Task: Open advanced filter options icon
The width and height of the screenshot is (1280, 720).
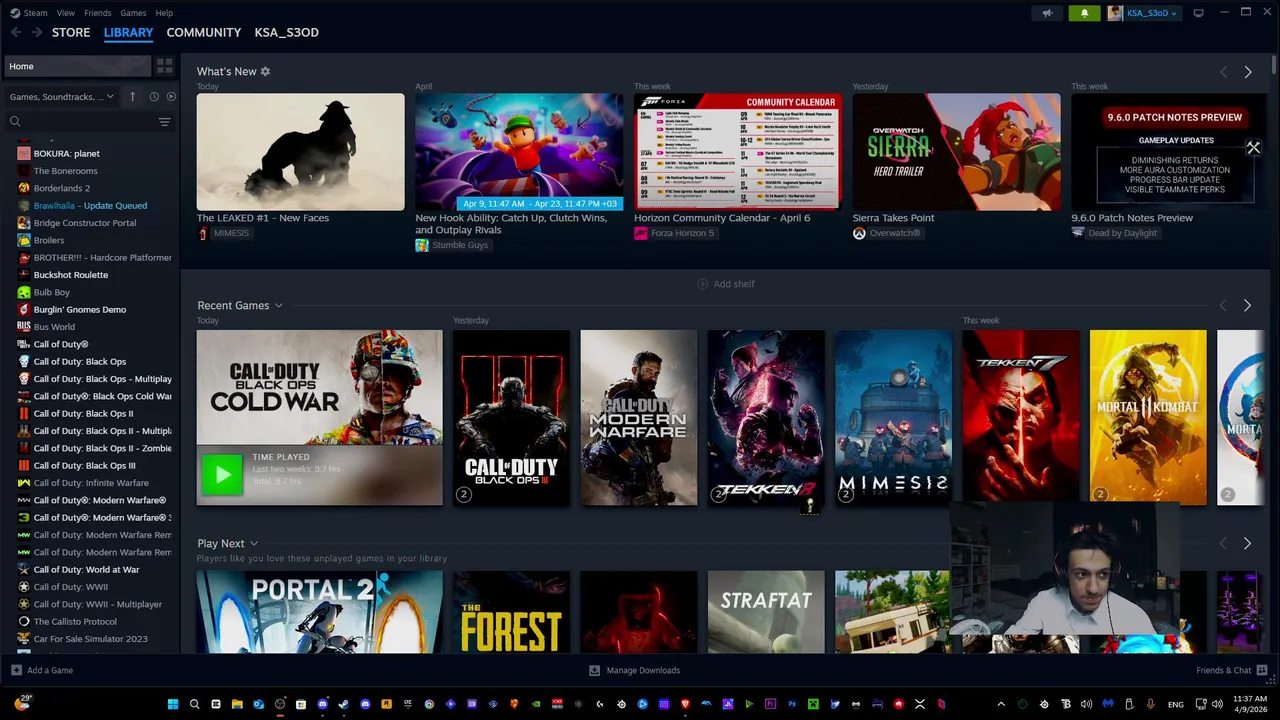Action: [x=164, y=122]
